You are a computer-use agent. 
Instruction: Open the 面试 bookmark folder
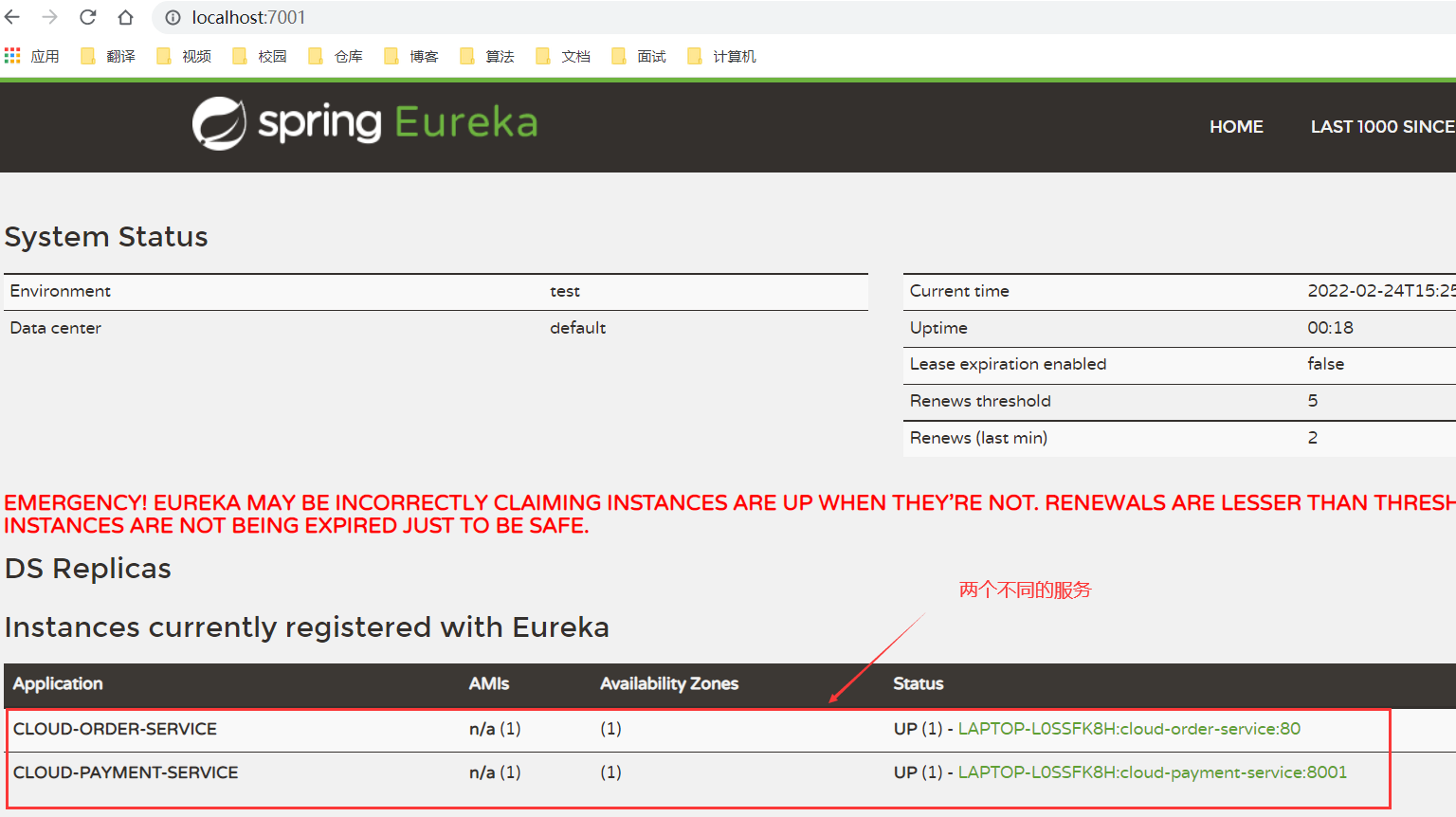tap(638, 56)
